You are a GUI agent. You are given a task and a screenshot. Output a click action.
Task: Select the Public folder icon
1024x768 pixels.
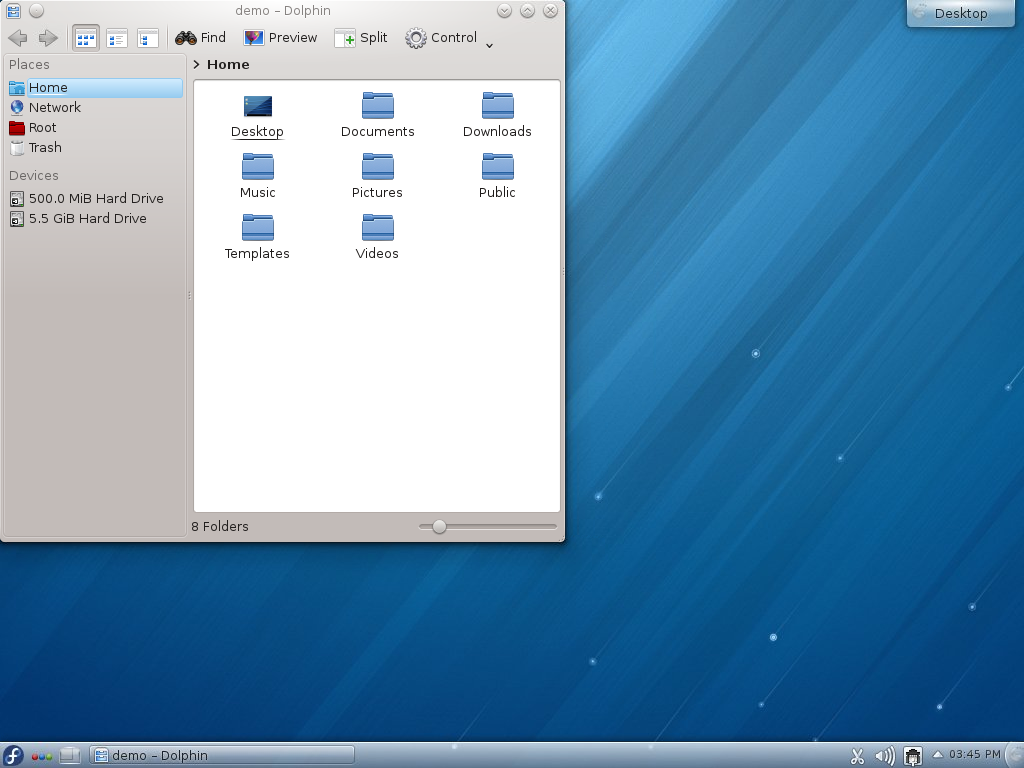[x=498, y=167]
